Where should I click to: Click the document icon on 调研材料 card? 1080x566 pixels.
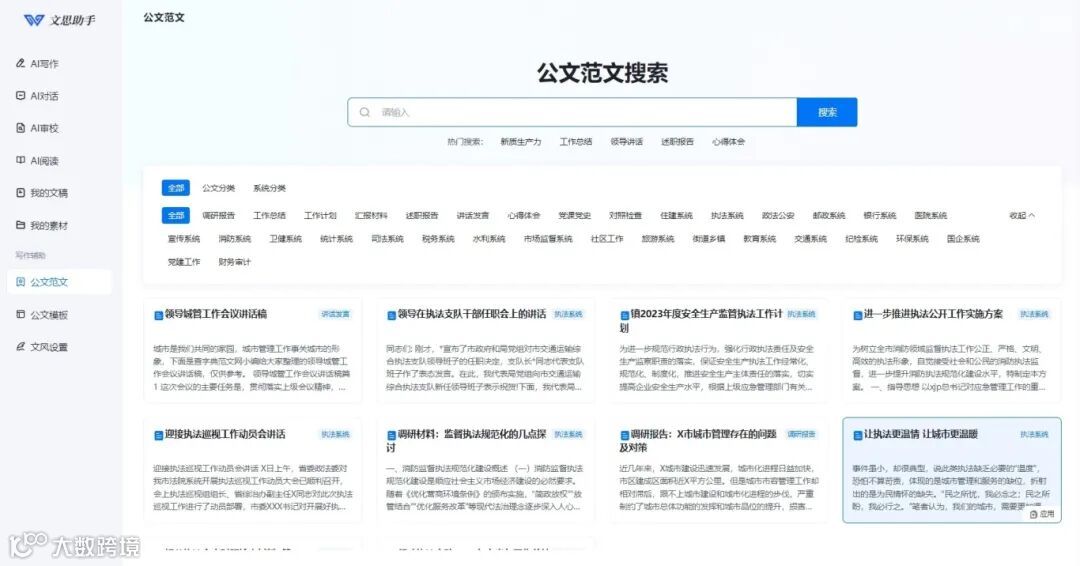391,435
